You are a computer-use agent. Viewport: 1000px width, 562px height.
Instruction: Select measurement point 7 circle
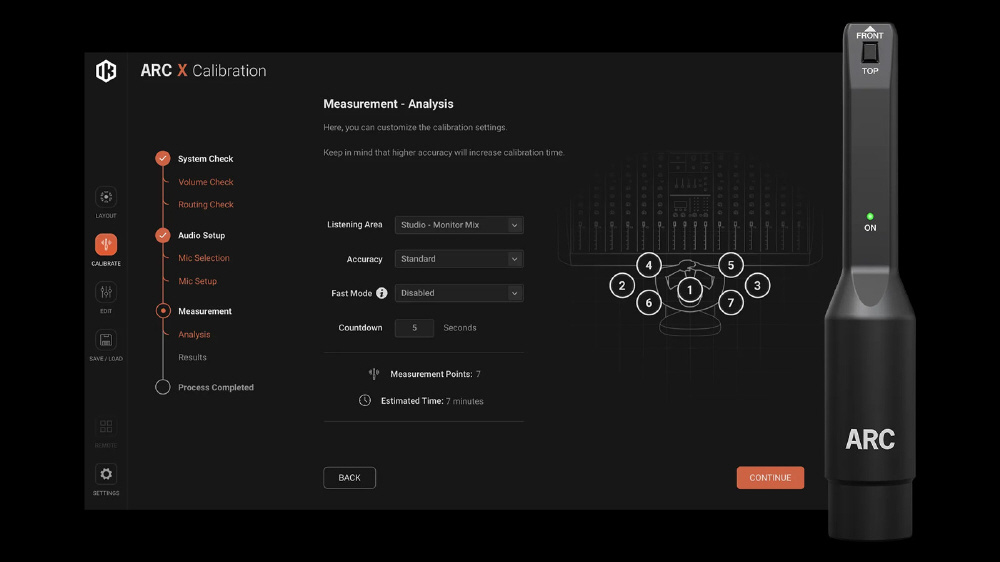pyautogui.click(x=731, y=302)
